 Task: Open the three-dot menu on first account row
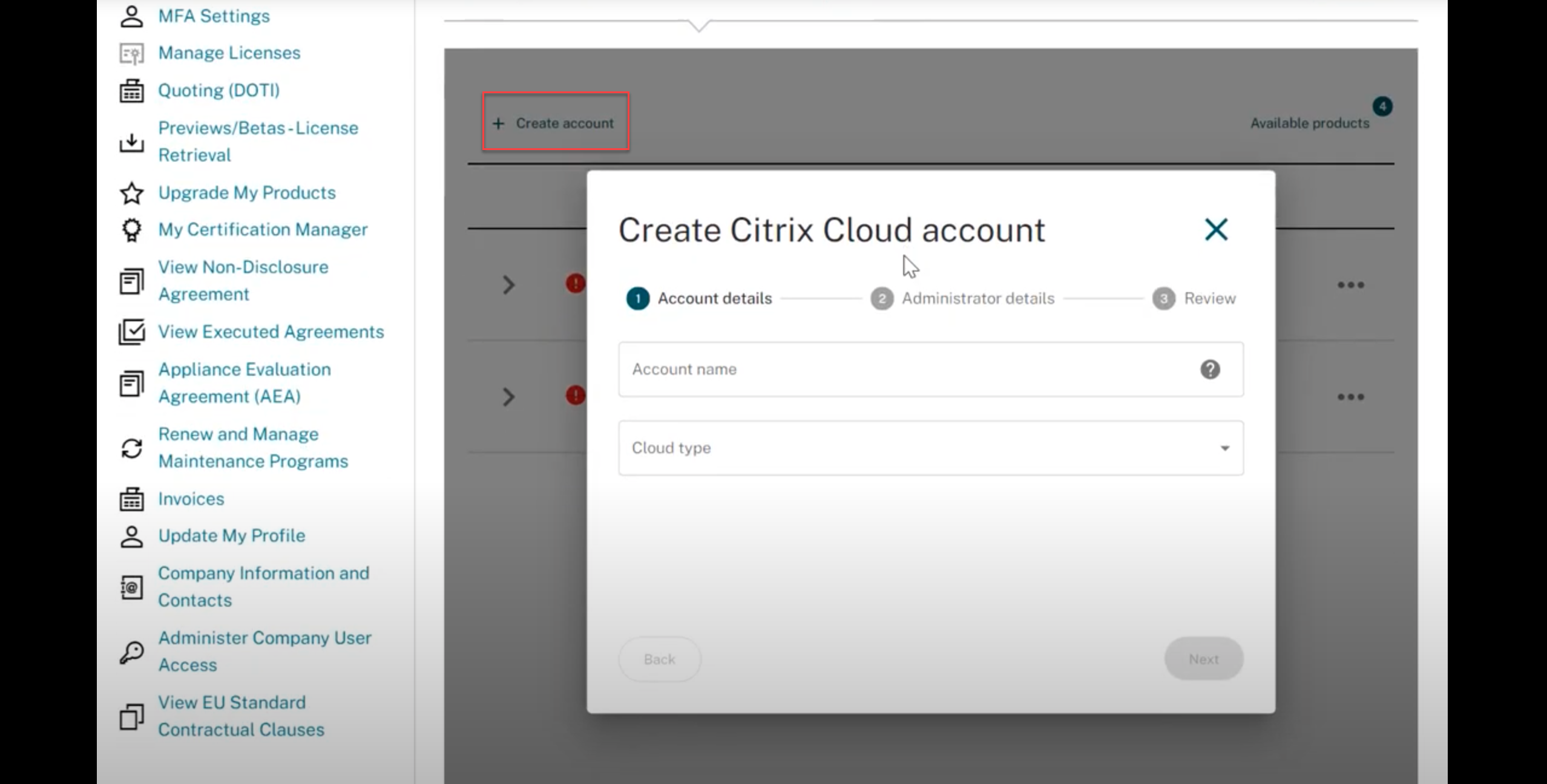(x=1350, y=285)
